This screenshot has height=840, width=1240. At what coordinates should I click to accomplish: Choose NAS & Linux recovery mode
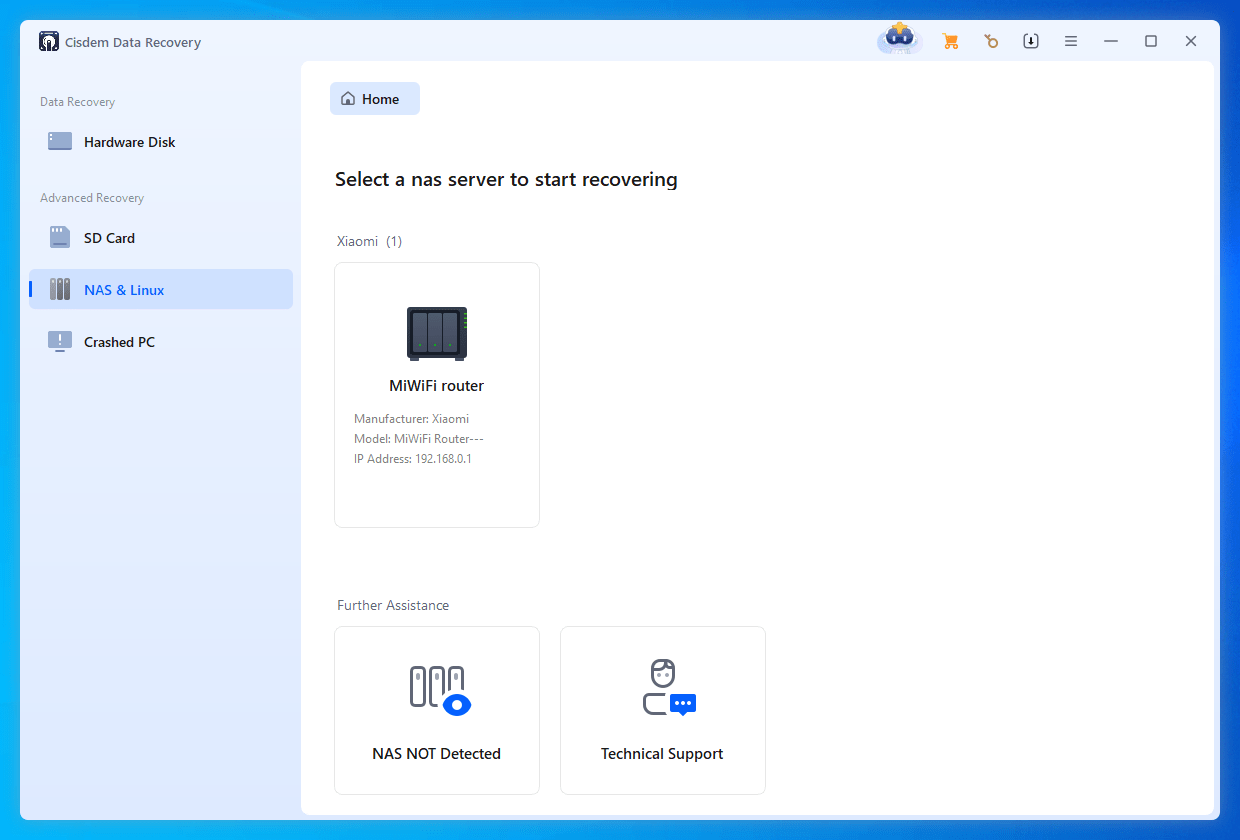pos(161,290)
